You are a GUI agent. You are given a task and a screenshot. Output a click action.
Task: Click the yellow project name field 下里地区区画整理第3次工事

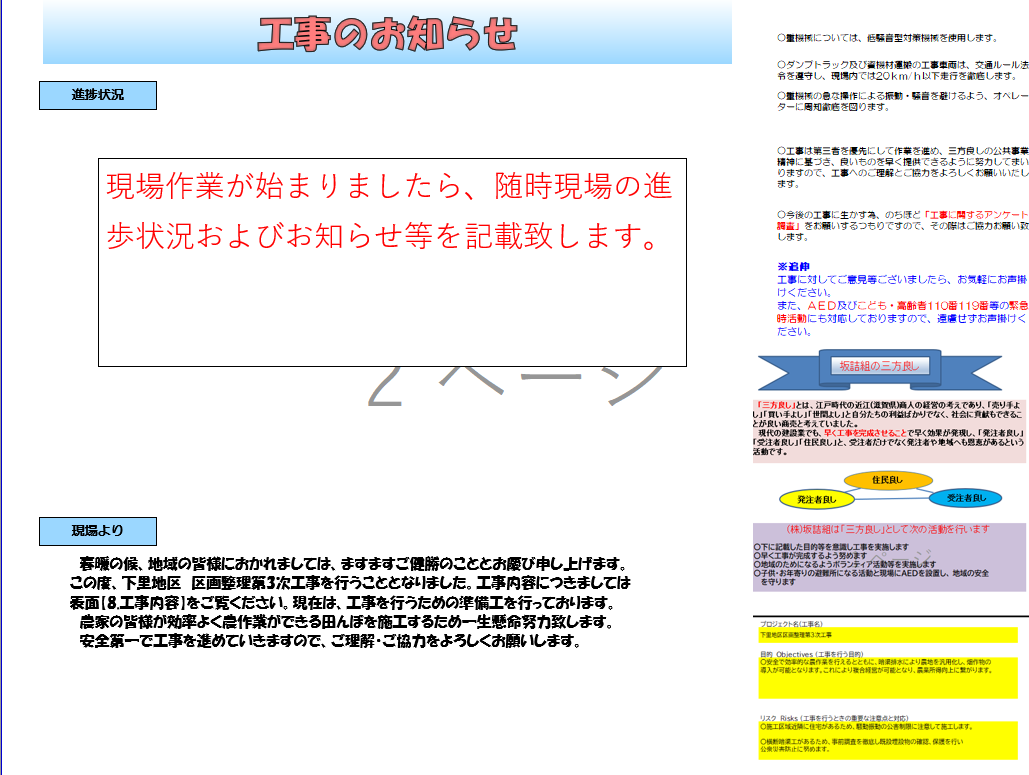887,635
